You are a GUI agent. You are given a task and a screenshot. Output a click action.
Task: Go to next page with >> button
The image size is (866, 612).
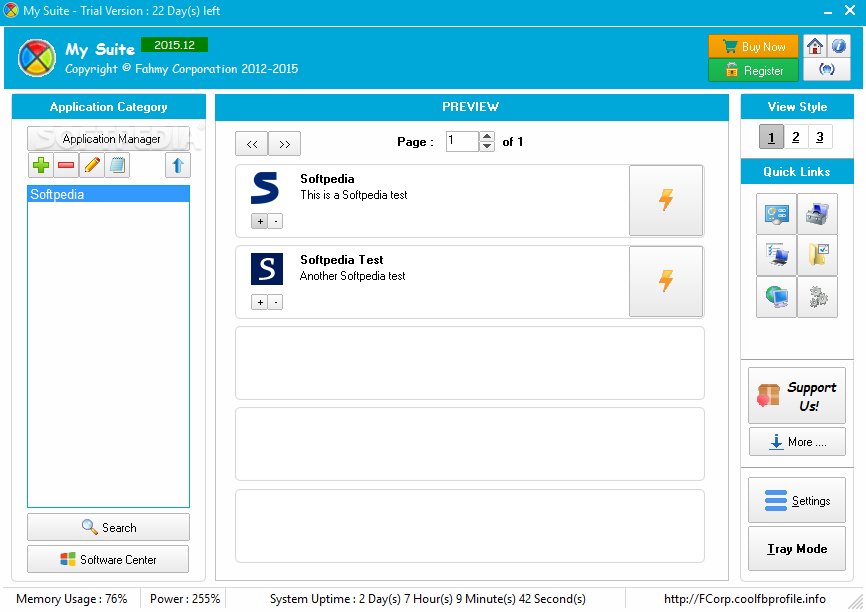point(284,144)
